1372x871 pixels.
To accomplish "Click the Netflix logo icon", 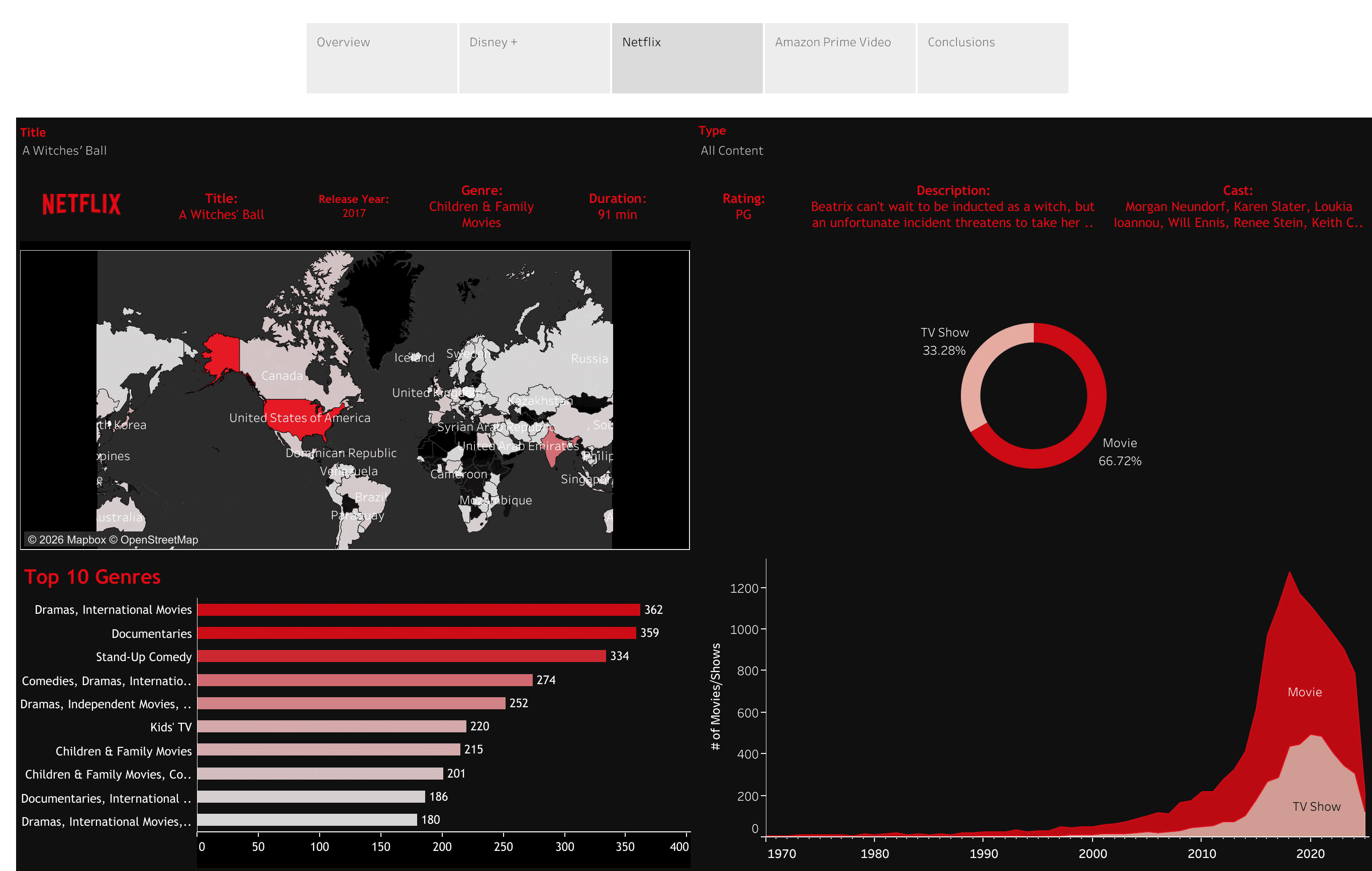I will (x=81, y=204).
